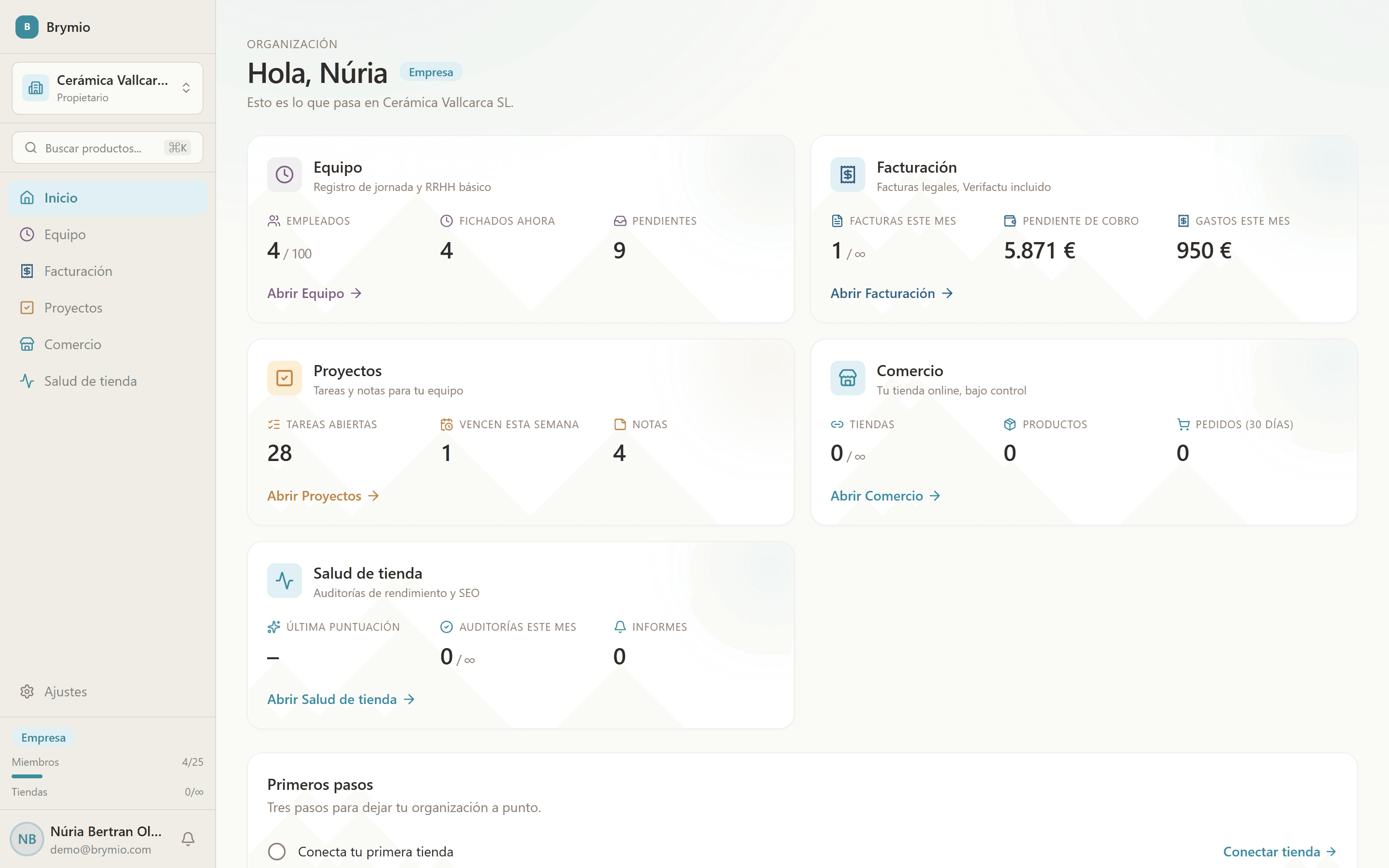The image size is (1389, 868).
Task: Click the Equipo card clock icon
Action: [x=284, y=175]
